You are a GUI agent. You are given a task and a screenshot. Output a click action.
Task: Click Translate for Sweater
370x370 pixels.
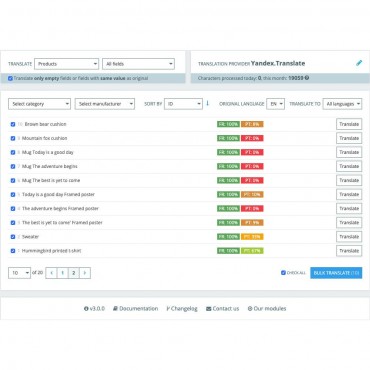(349, 237)
